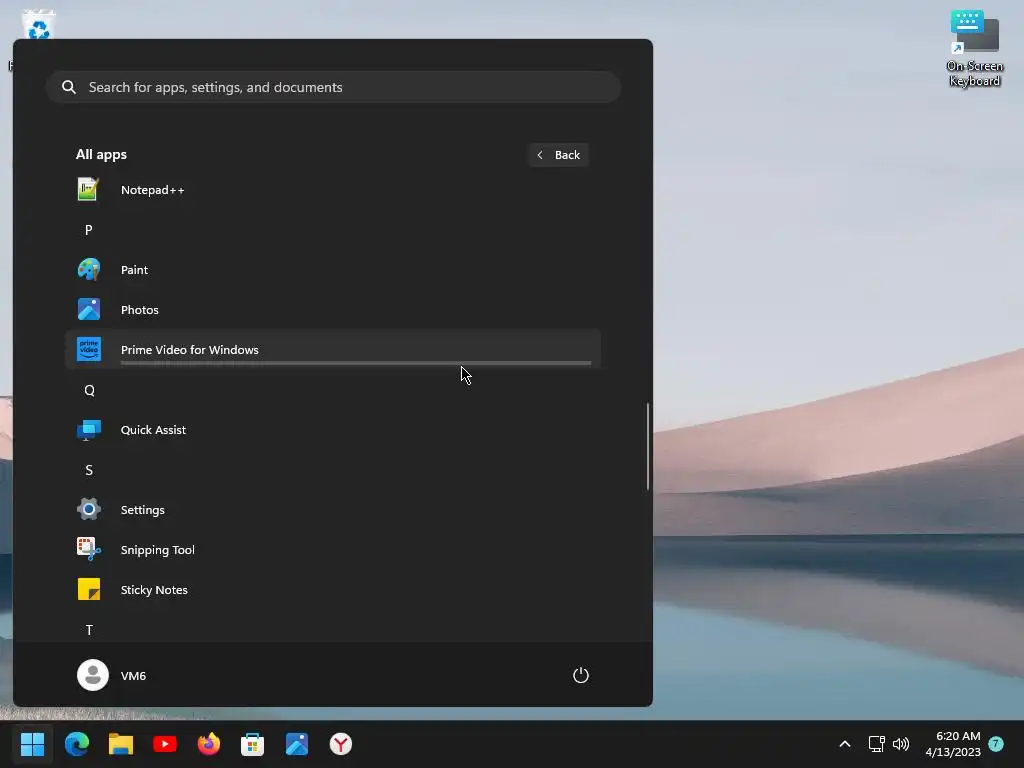Image resolution: width=1024 pixels, height=768 pixels.
Task: Open the VM6 user account avatar
Action: 93,675
